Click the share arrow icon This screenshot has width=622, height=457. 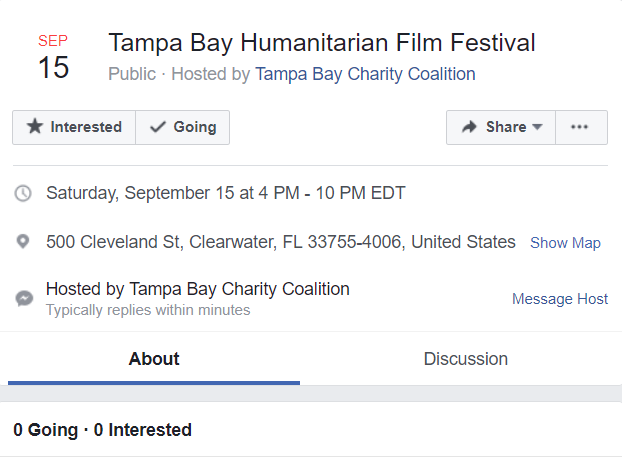(x=469, y=127)
